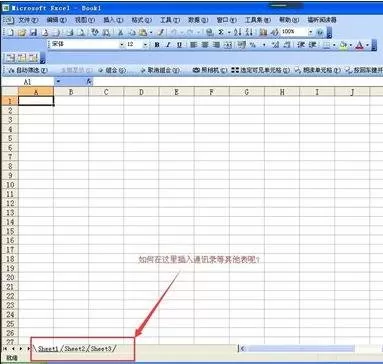Open the font name dropdown (宋体)
This screenshot has width=383, height=364.
tap(122, 45)
